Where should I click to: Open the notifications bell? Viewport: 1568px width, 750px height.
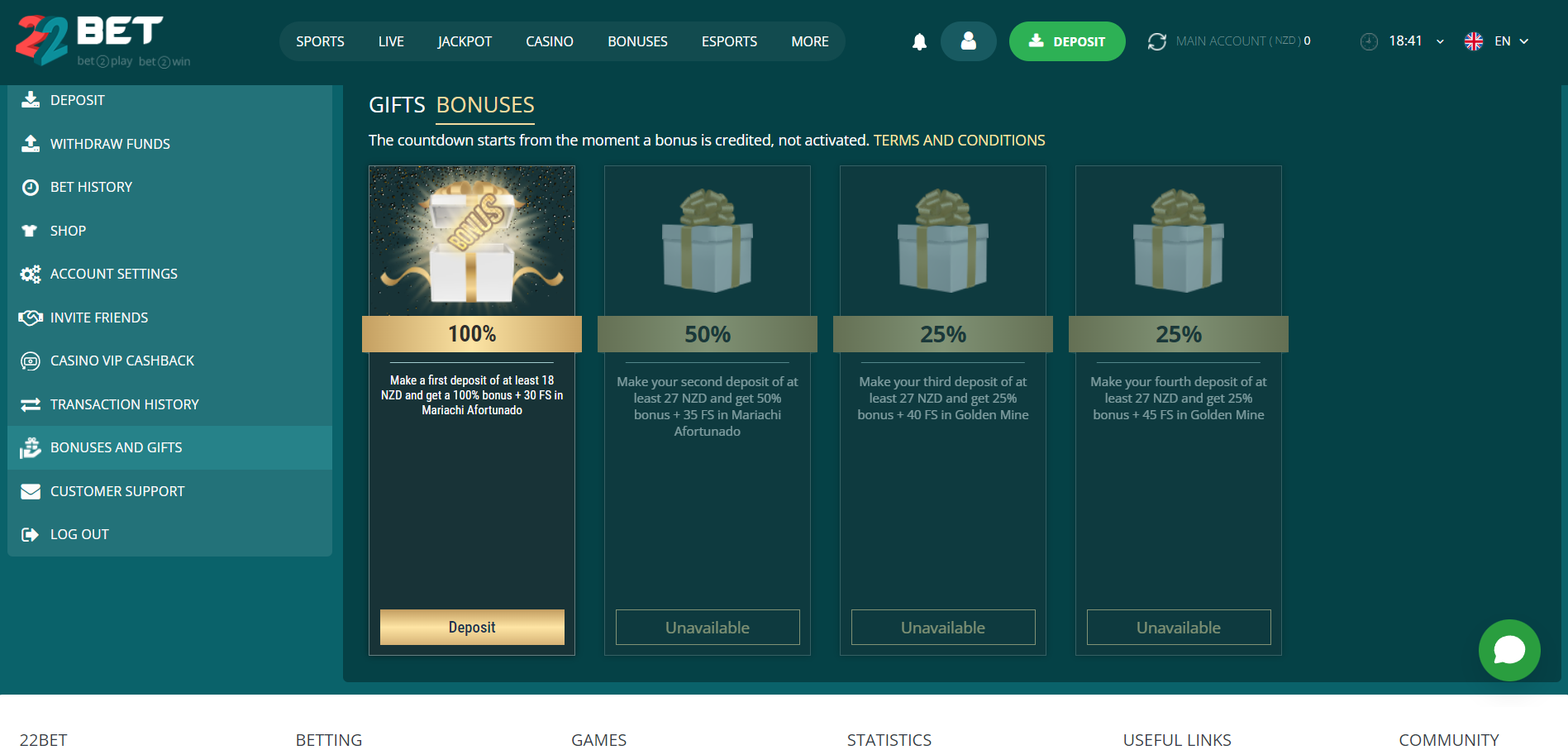click(x=919, y=41)
